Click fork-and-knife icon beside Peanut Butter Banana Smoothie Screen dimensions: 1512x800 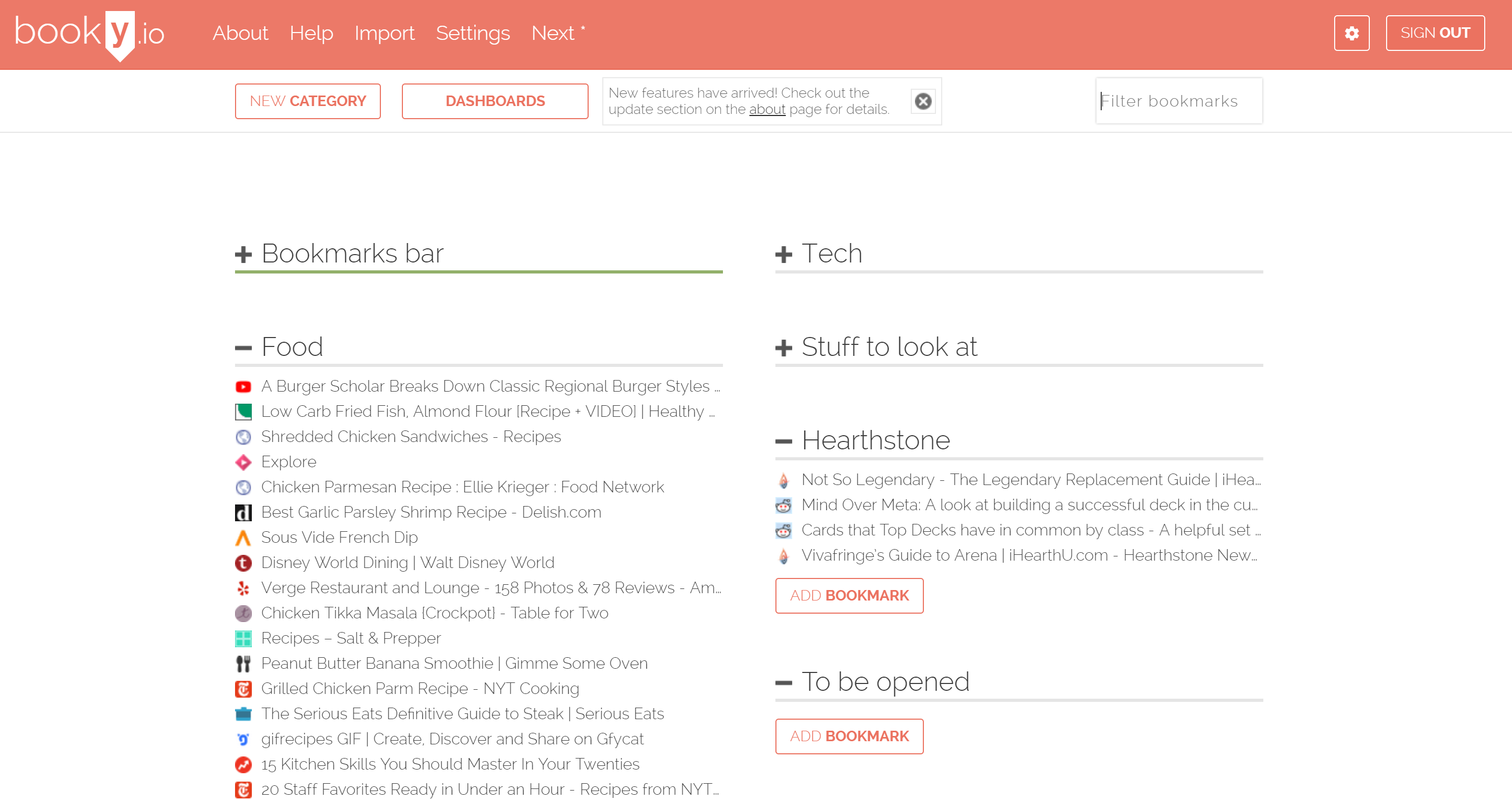[243, 664]
